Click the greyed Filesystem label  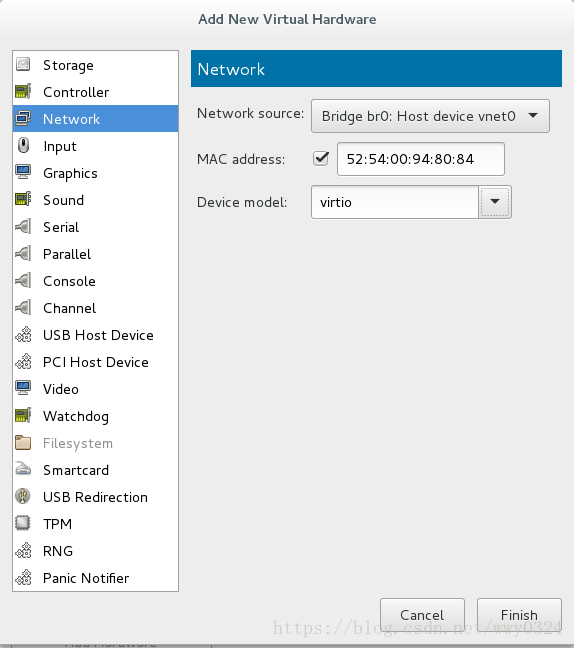click(78, 443)
